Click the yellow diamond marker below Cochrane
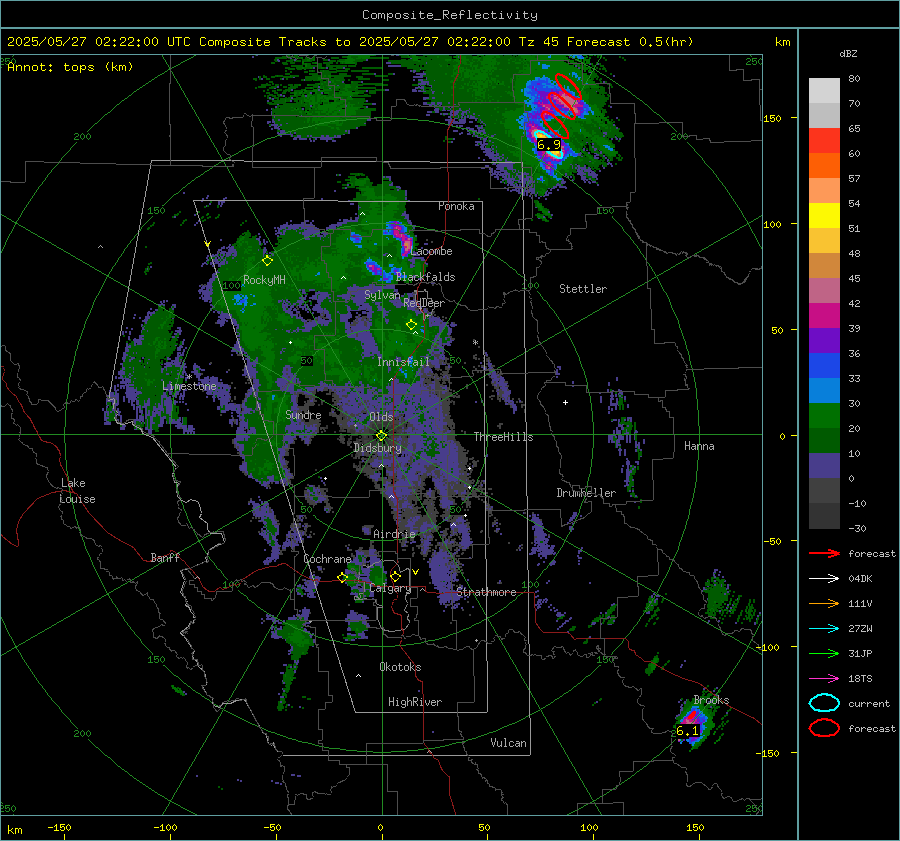 pos(343,577)
